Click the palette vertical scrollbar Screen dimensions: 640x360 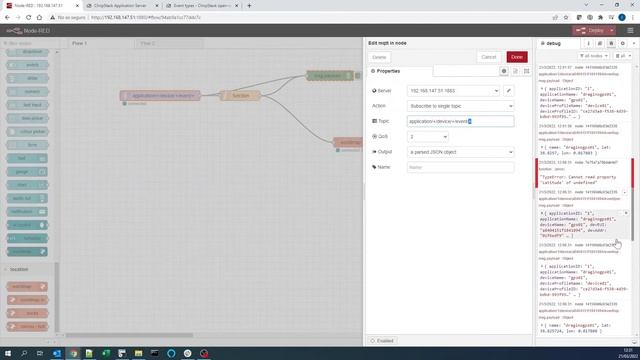click(x=57, y=296)
